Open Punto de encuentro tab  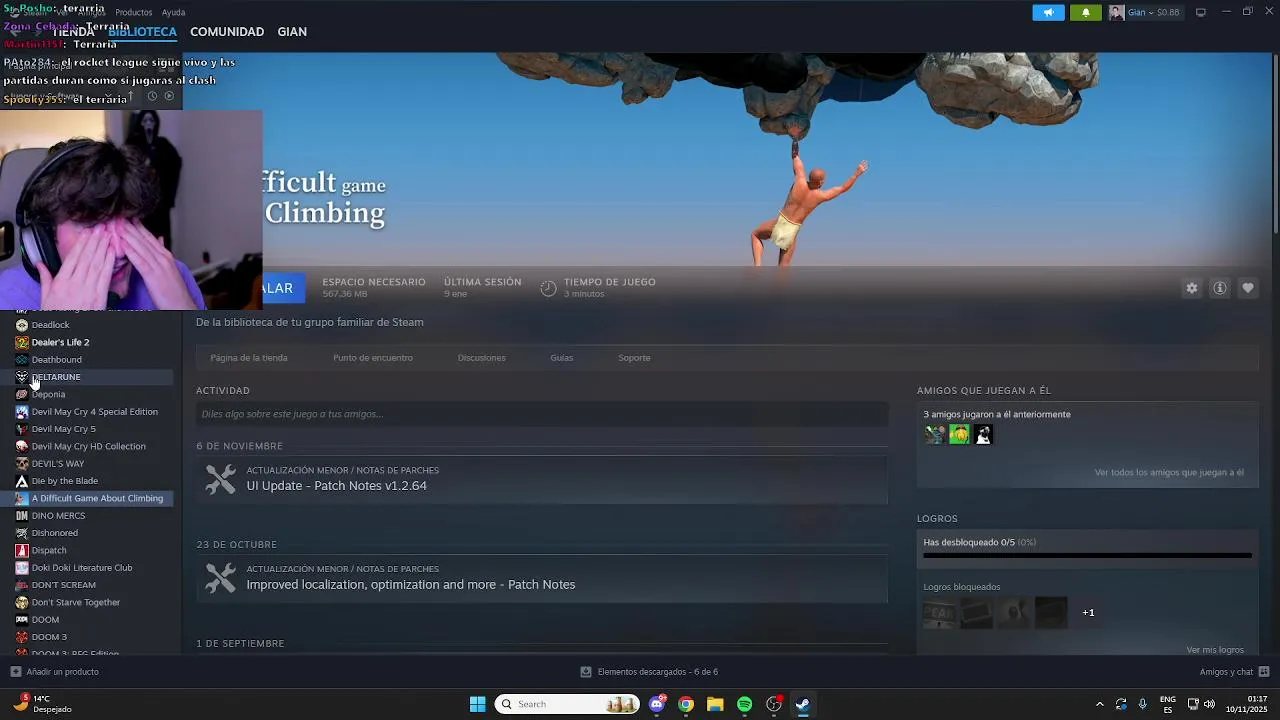click(373, 358)
